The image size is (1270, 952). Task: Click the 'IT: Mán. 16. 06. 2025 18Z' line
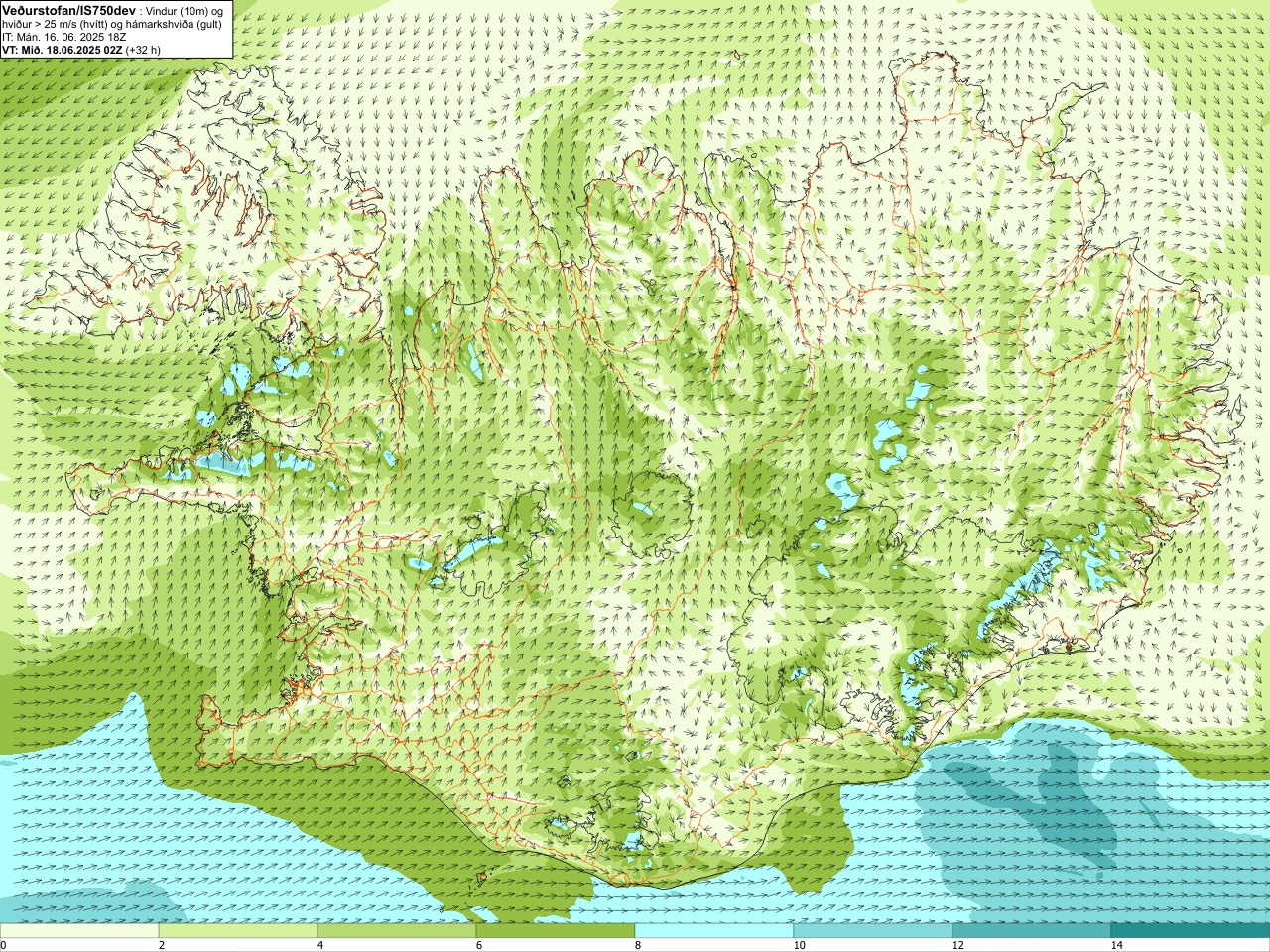pos(63,37)
